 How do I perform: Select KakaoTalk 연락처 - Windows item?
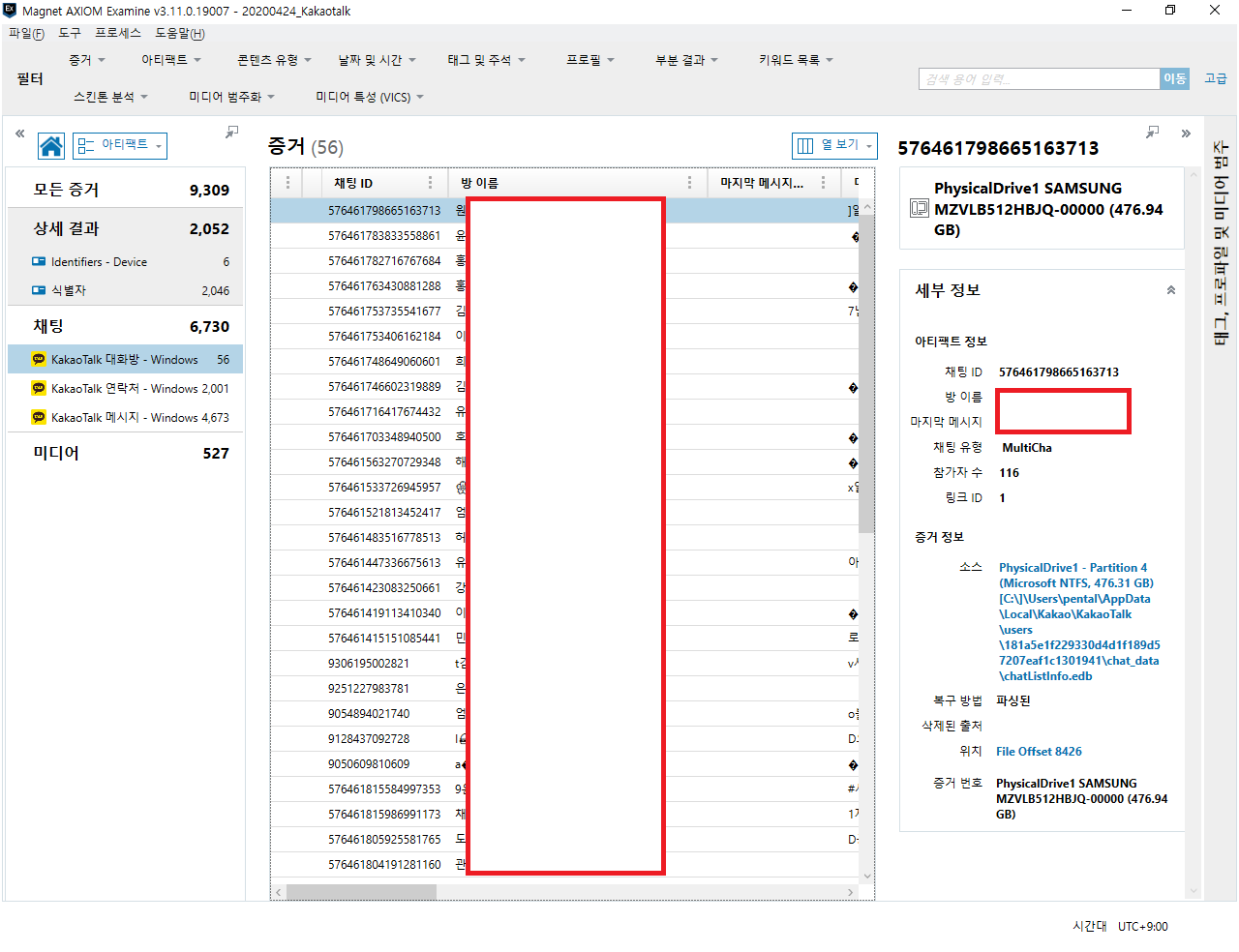click(125, 388)
